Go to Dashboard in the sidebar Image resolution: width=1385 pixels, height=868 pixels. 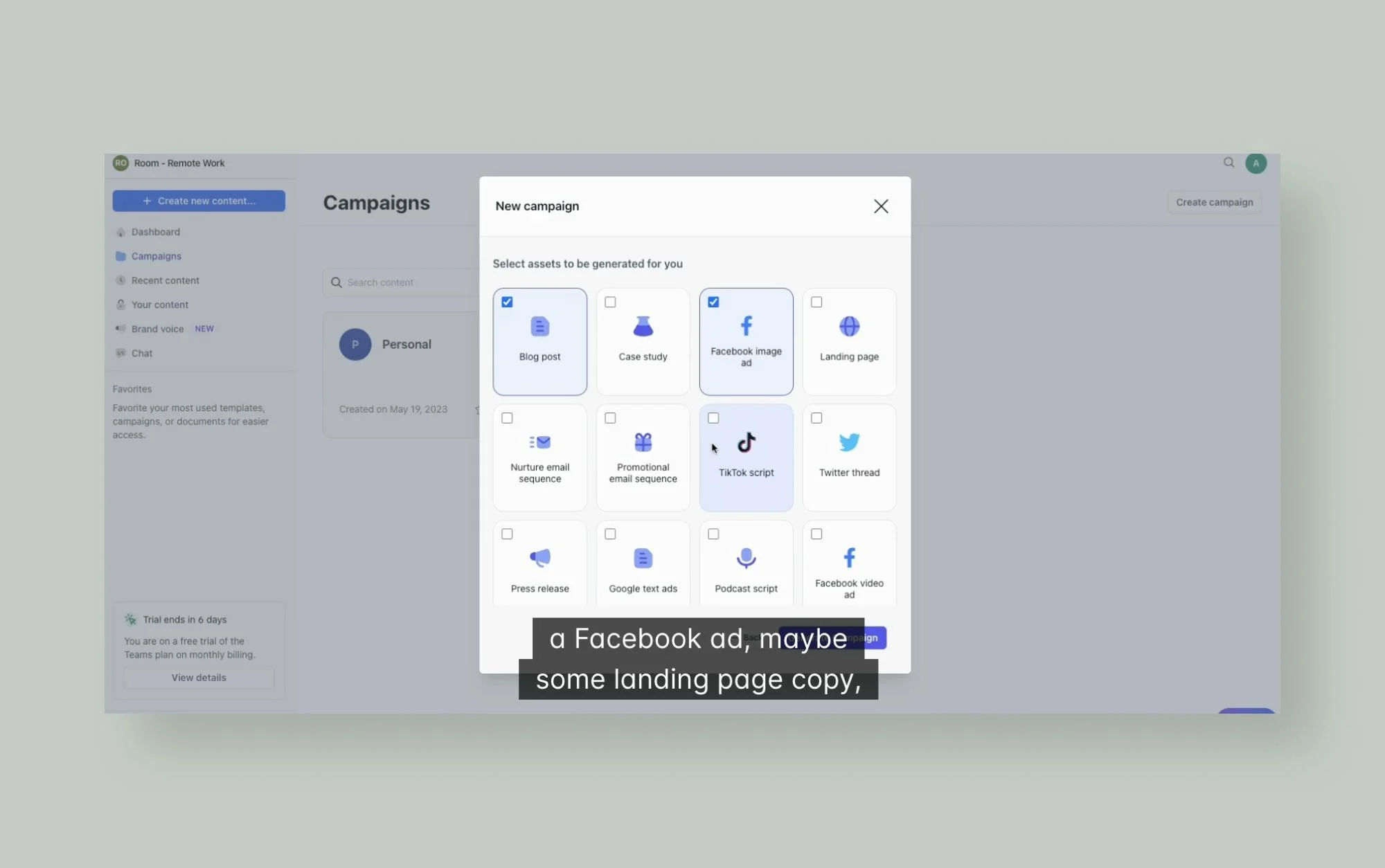(155, 232)
